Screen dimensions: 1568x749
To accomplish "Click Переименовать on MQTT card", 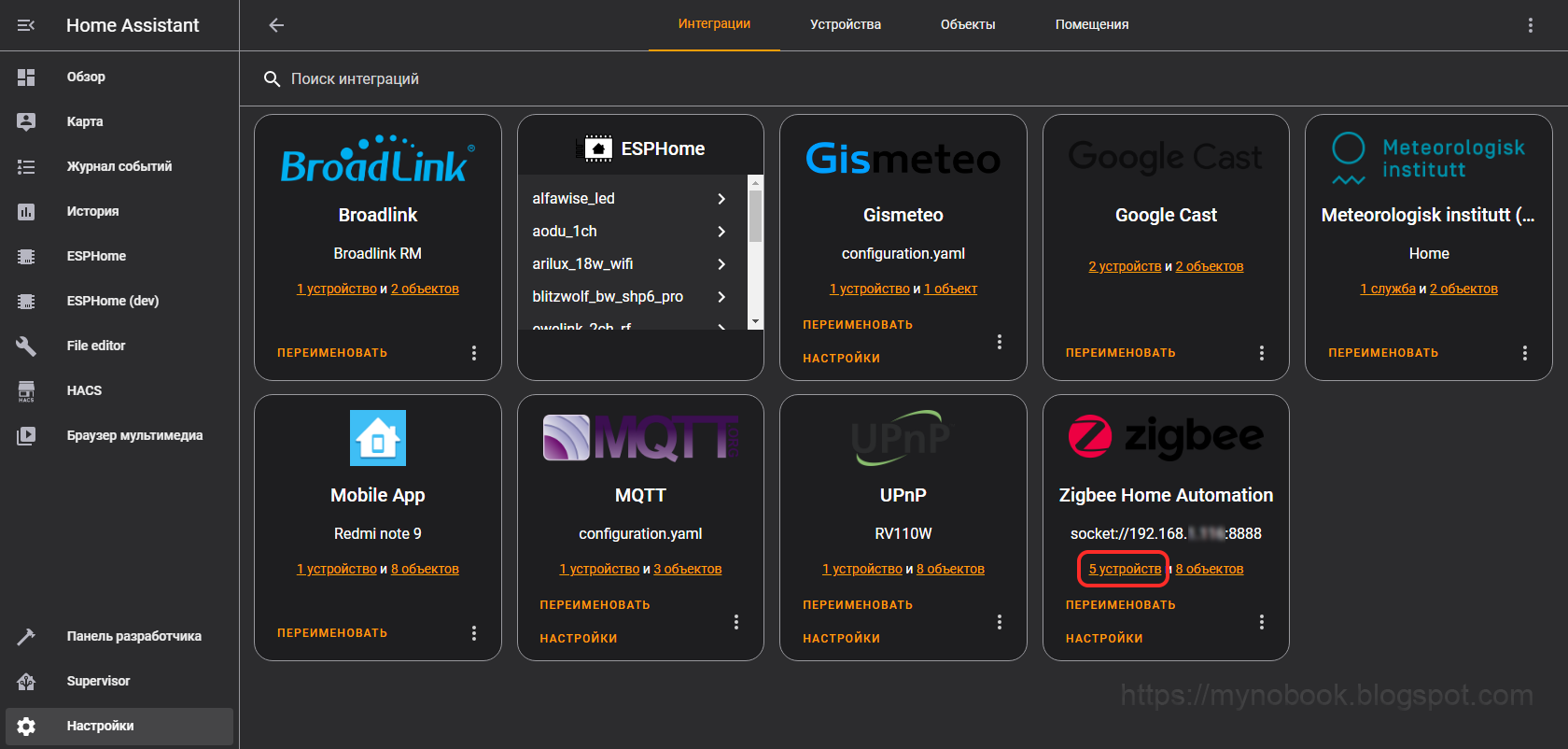I will (595, 605).
